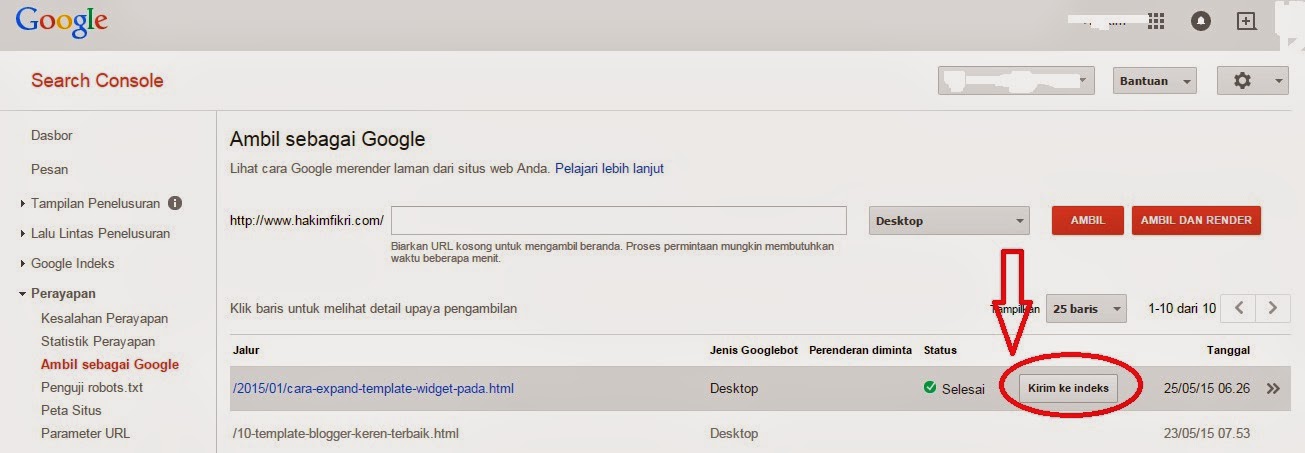Click green Selesai status check icon
The image size is (1305, 453).
coord(930,388)
